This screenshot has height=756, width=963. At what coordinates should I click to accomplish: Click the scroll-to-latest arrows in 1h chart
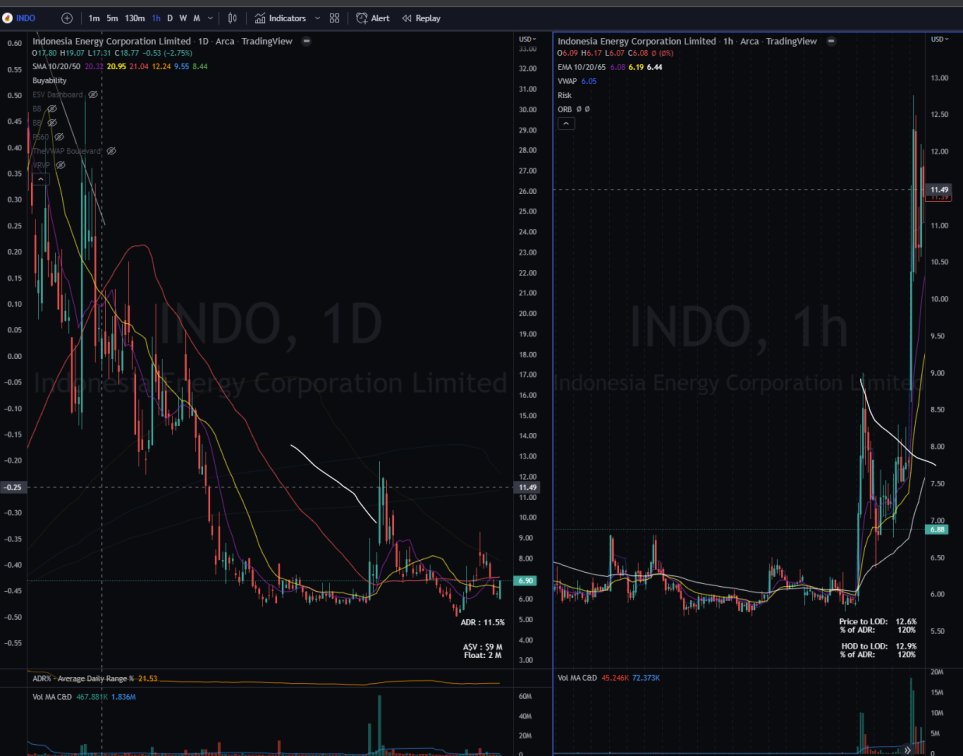pyautogui.click(x=907, y=750)
